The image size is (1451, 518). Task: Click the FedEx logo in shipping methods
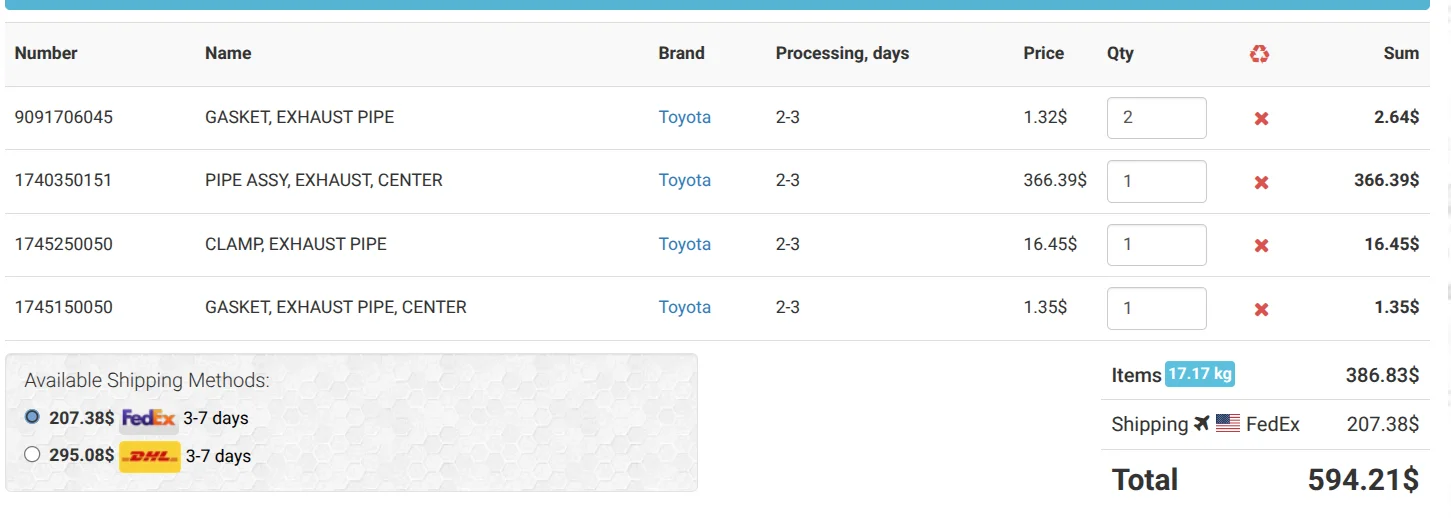[148, 418]
